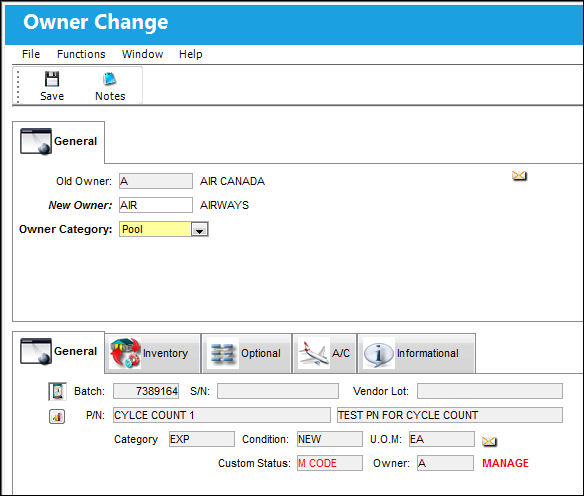
Task: Click the Condition field NEW
Action: [330, 439]
